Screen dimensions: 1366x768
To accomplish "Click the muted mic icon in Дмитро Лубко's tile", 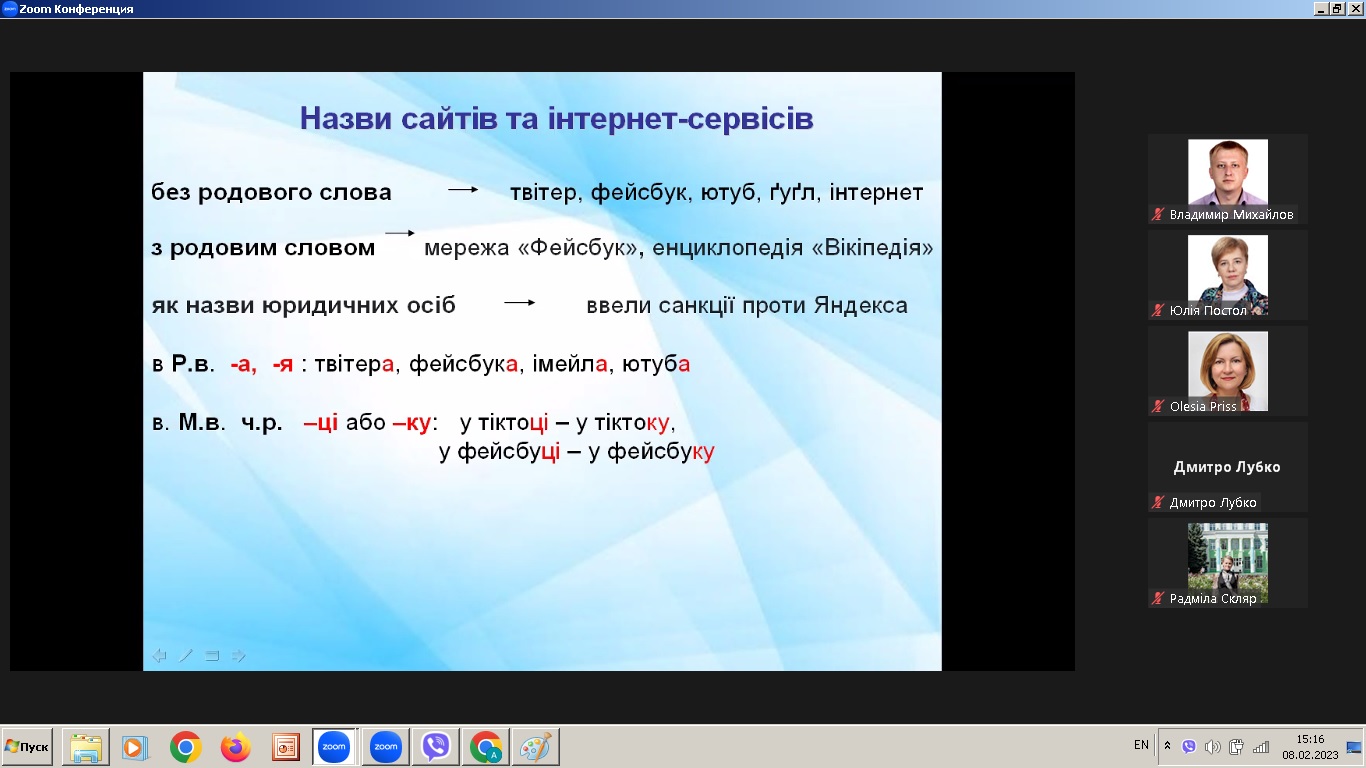I will [1159, 502].
